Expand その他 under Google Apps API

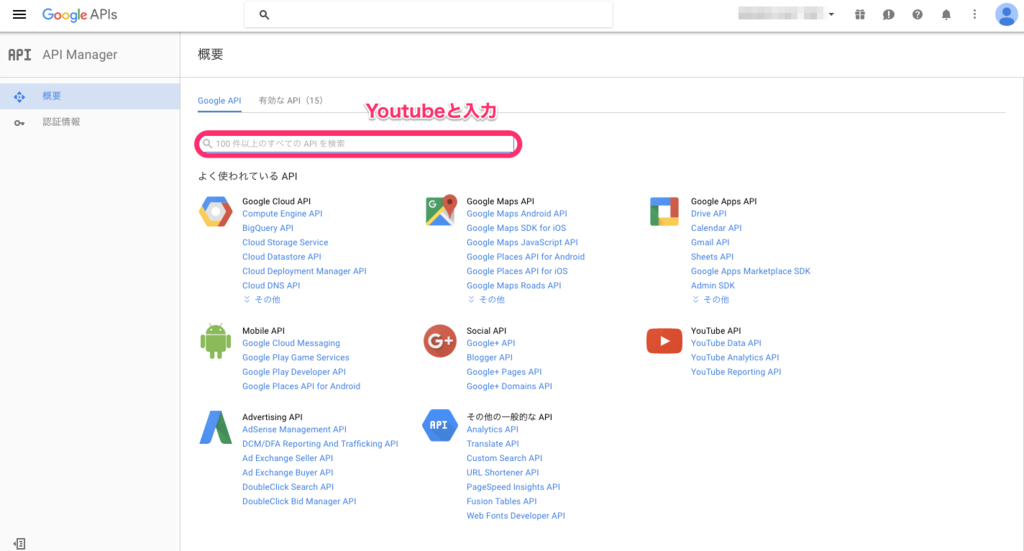pyautogui.click(x=711, y=300)
